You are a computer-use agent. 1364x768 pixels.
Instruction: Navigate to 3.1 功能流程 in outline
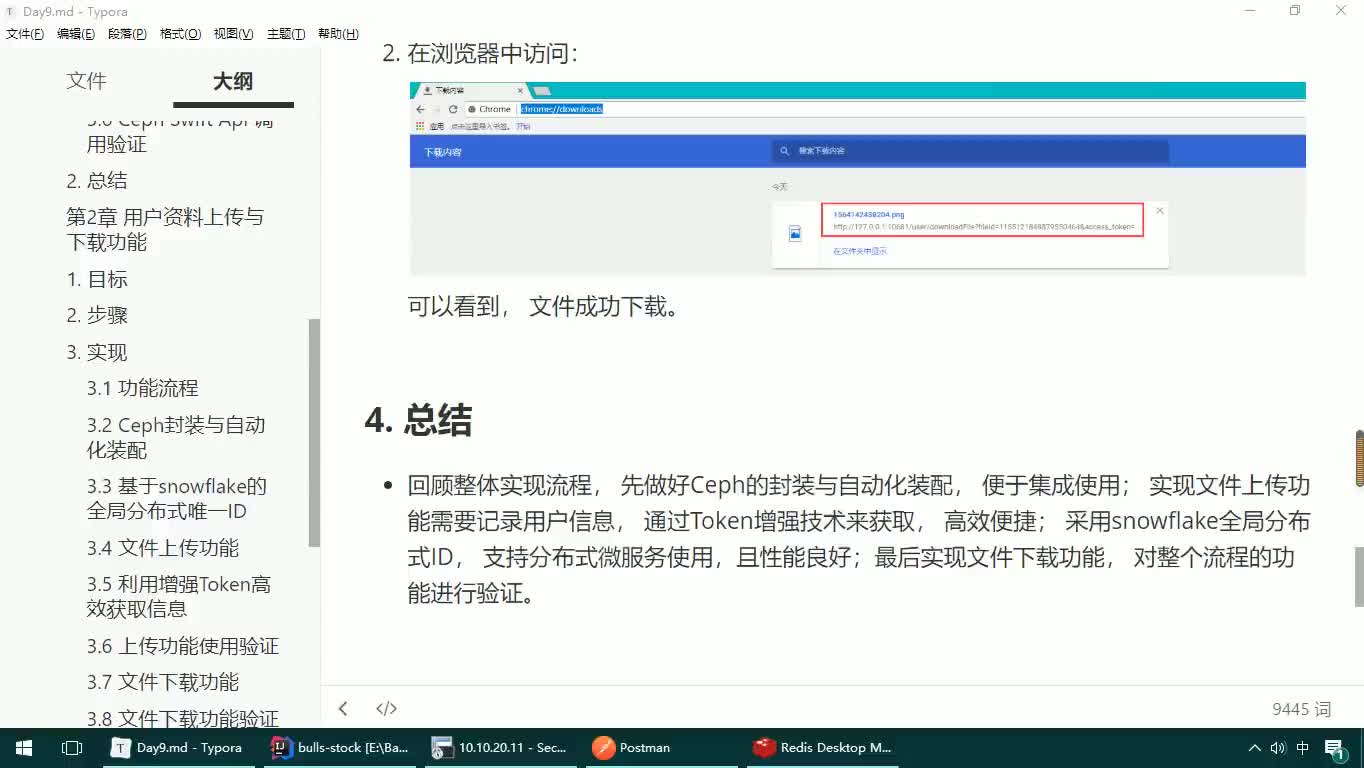[142, 388]
